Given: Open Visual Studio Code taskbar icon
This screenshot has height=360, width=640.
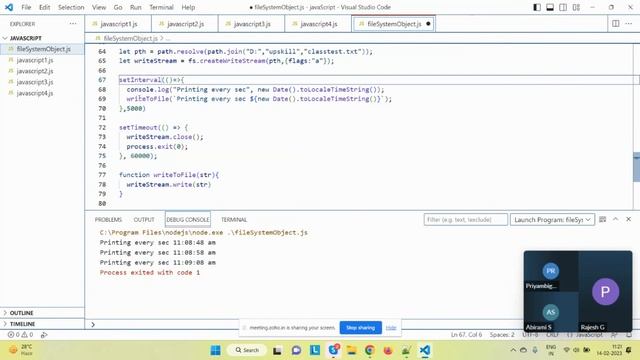Looking at the screenshot, I should pyautogui.click(x=425, y=350).
